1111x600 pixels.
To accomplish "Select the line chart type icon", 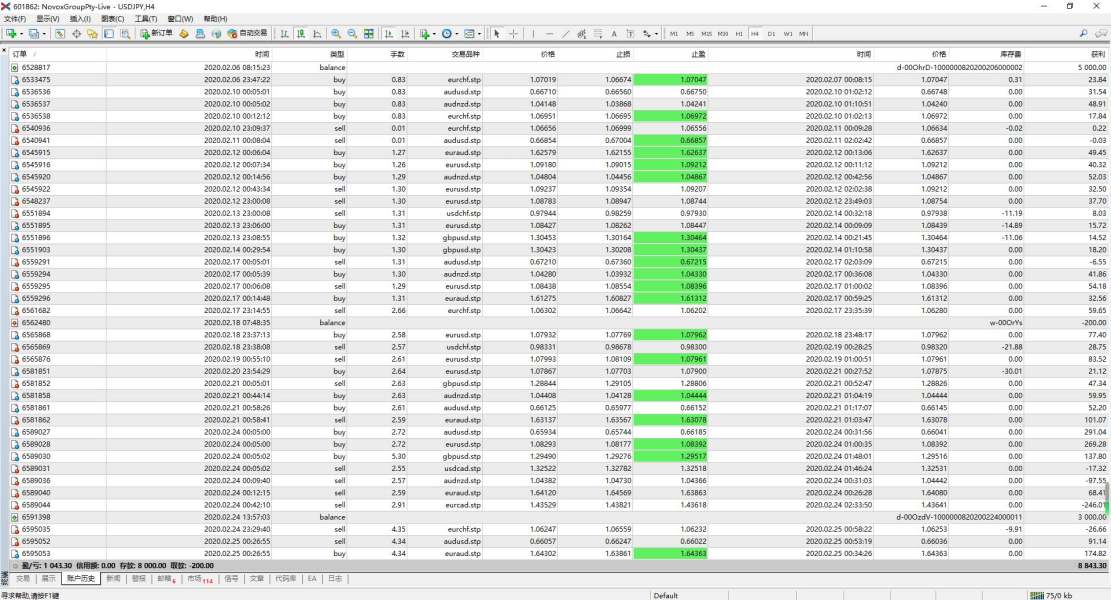I will click(x=317, y=33).
